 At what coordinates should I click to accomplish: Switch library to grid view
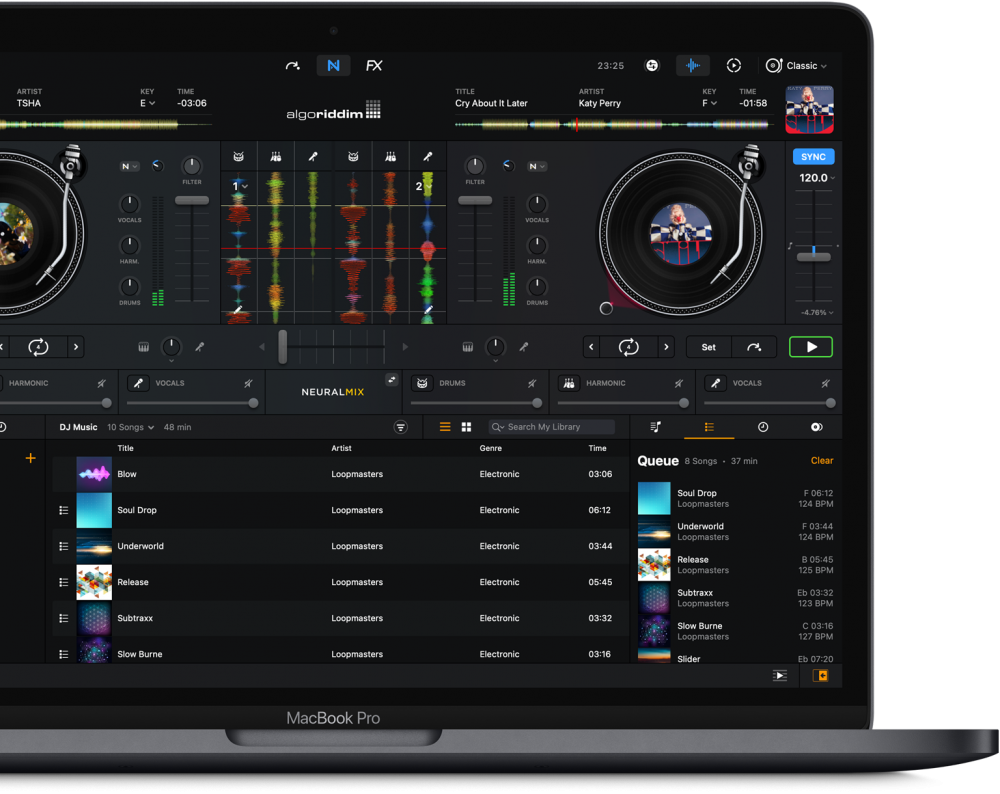click(x=467, y=427)
